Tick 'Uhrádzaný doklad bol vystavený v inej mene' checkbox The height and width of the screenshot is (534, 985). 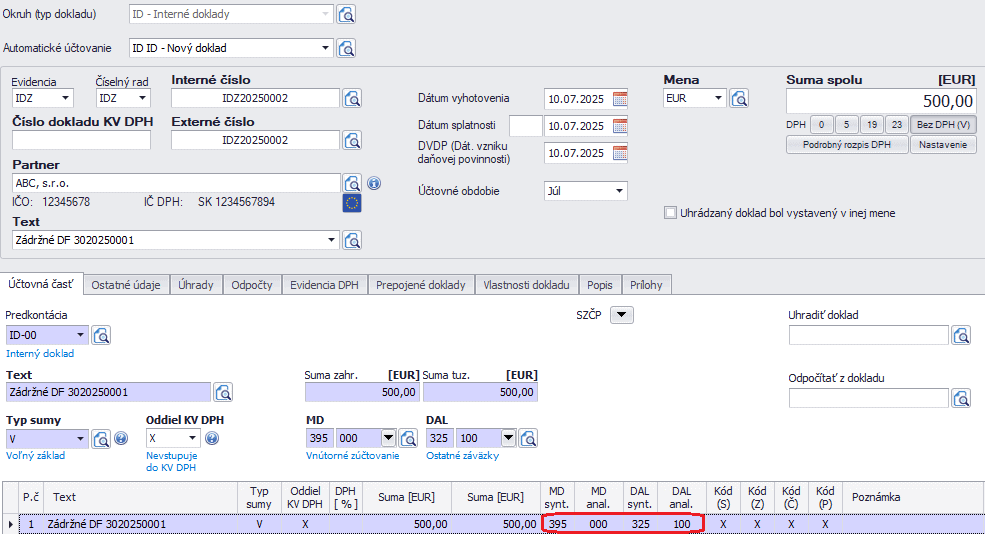[671, 213]
